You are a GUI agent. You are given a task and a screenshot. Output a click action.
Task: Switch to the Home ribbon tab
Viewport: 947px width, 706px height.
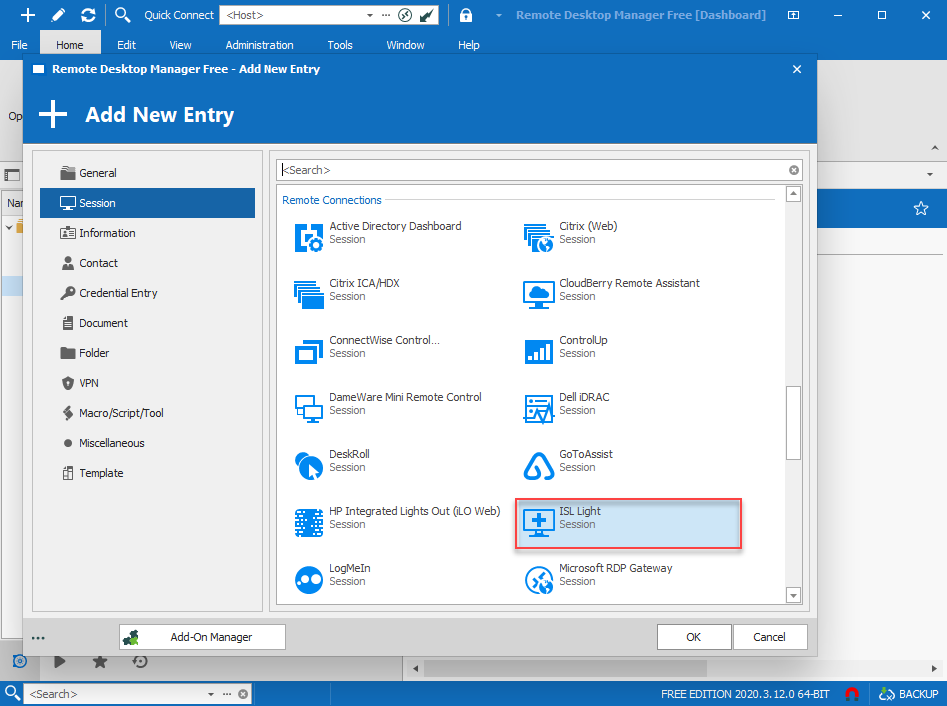coord(69,44)
